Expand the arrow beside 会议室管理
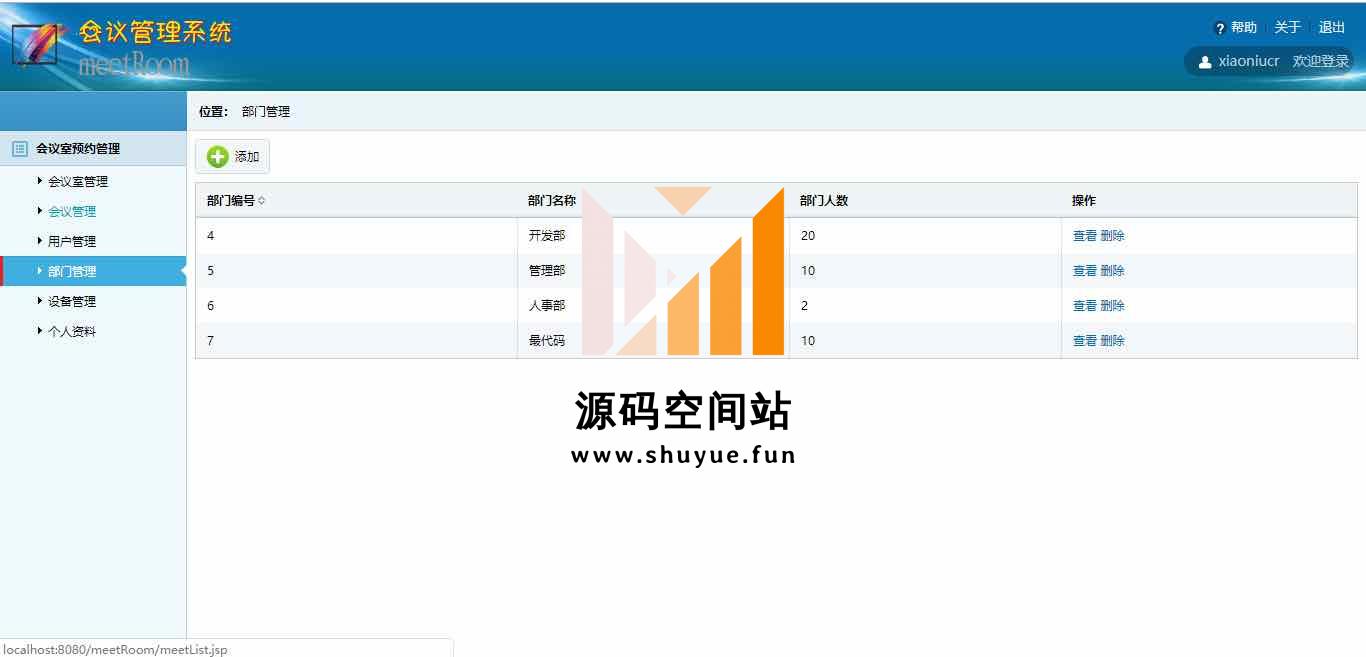 (40, 181)
